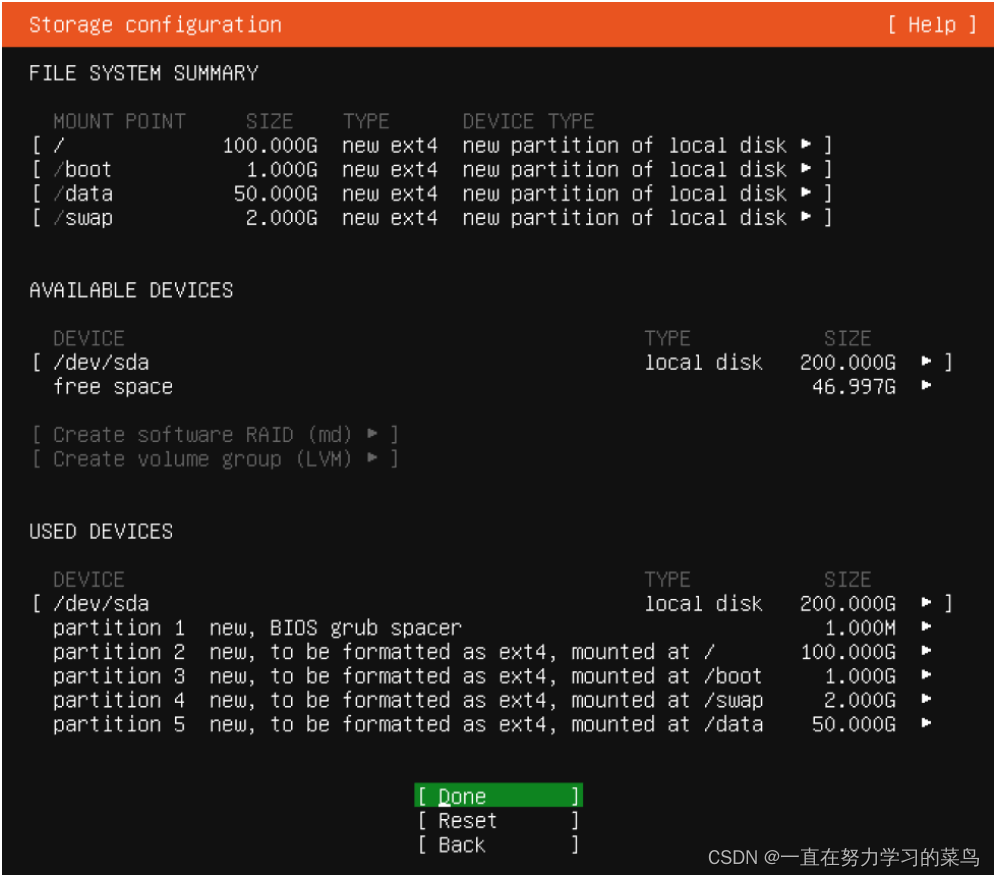
Task: Click local disk type in Used Devices
Action: tap(704, 604)
